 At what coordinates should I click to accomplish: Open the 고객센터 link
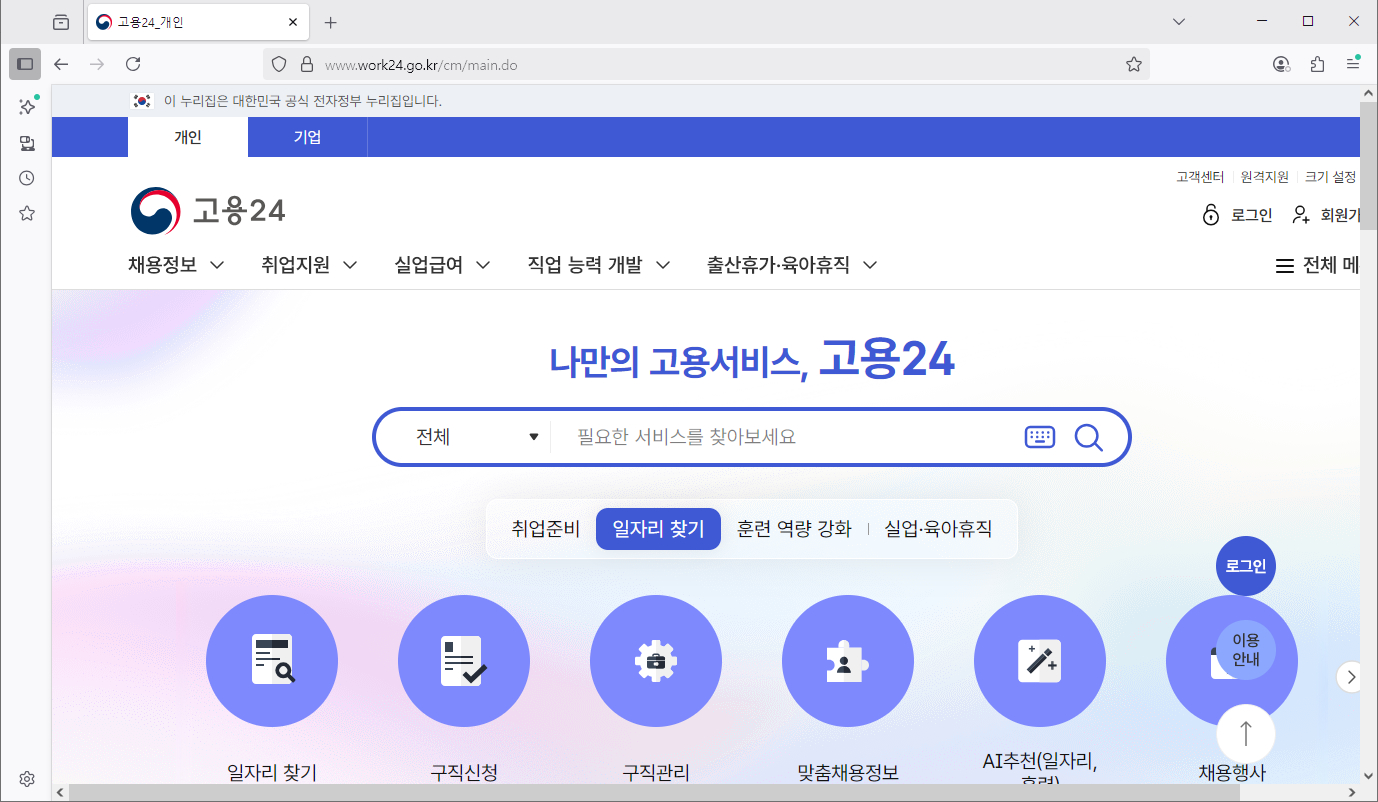[1198, 177]
